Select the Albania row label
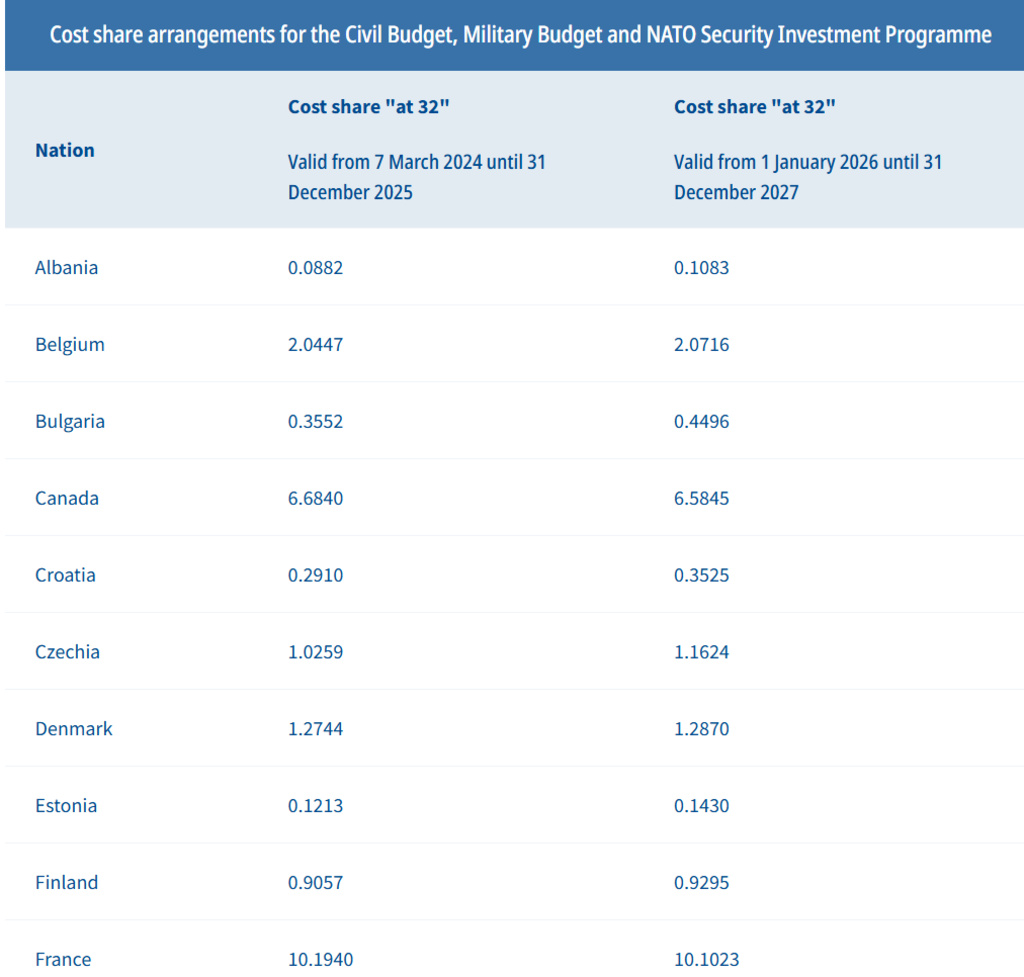Image resolution: width=1024 pixels, height=977 pixels. pyautogui.click(x=67, y=268)
